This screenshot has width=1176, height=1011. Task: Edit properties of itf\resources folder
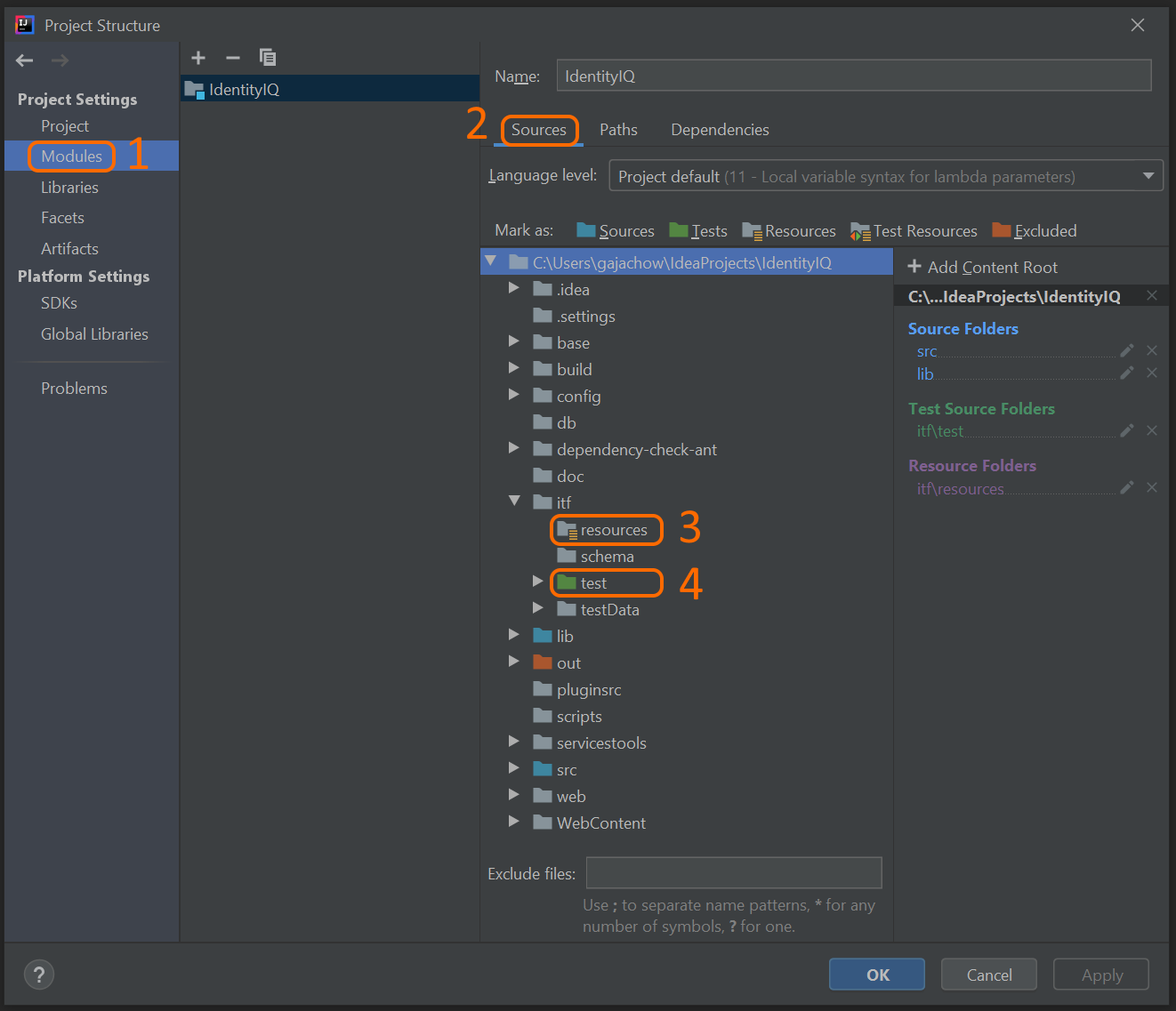(1127, 488)
